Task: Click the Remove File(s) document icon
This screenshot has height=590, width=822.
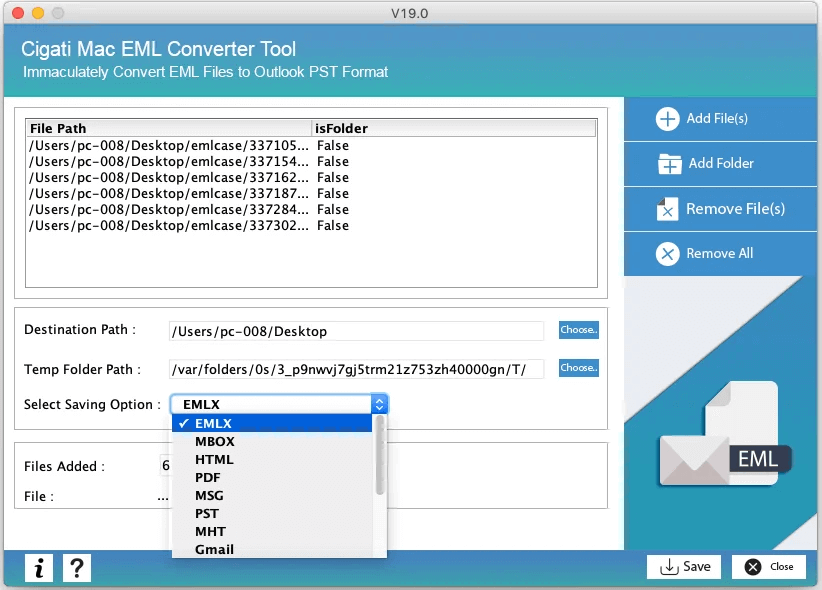Action: pos(667,209)
